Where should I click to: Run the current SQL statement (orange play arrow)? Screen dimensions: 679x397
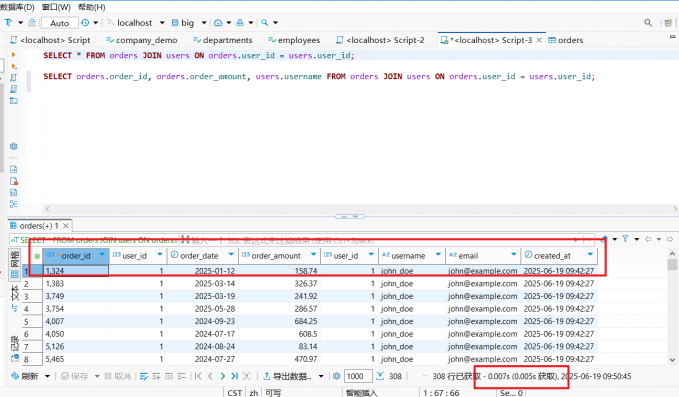pyautogui.click(x=13, y=55)
